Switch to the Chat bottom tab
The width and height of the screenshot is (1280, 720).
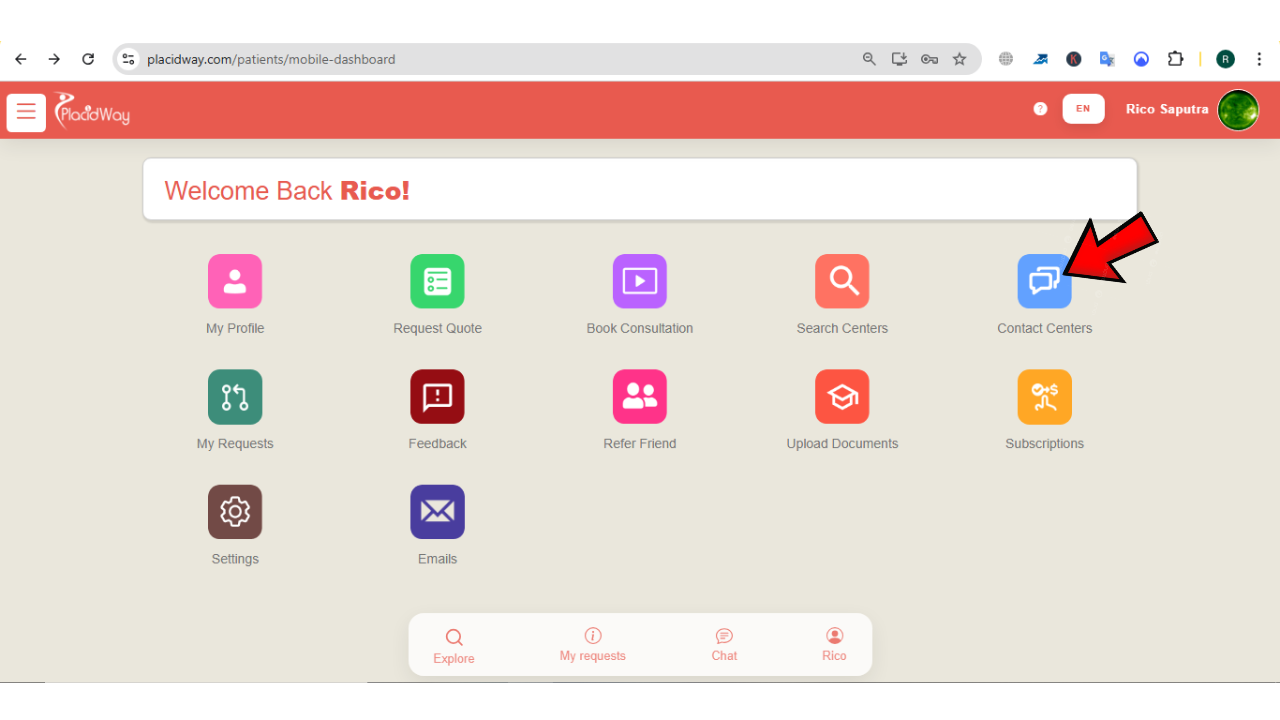(724, 646)
